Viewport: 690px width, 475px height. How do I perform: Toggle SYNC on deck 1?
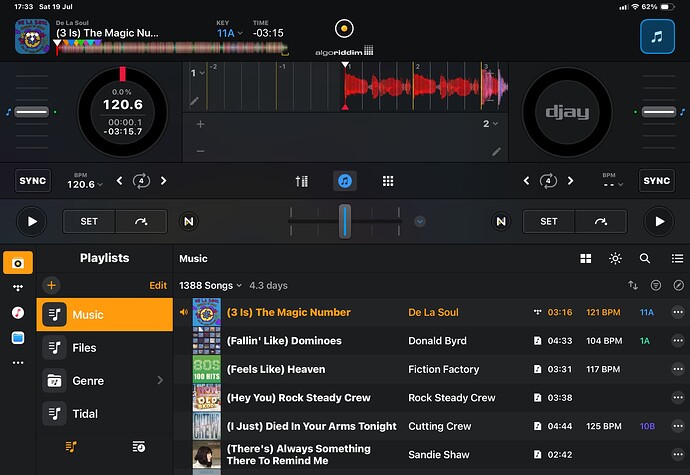33,181
